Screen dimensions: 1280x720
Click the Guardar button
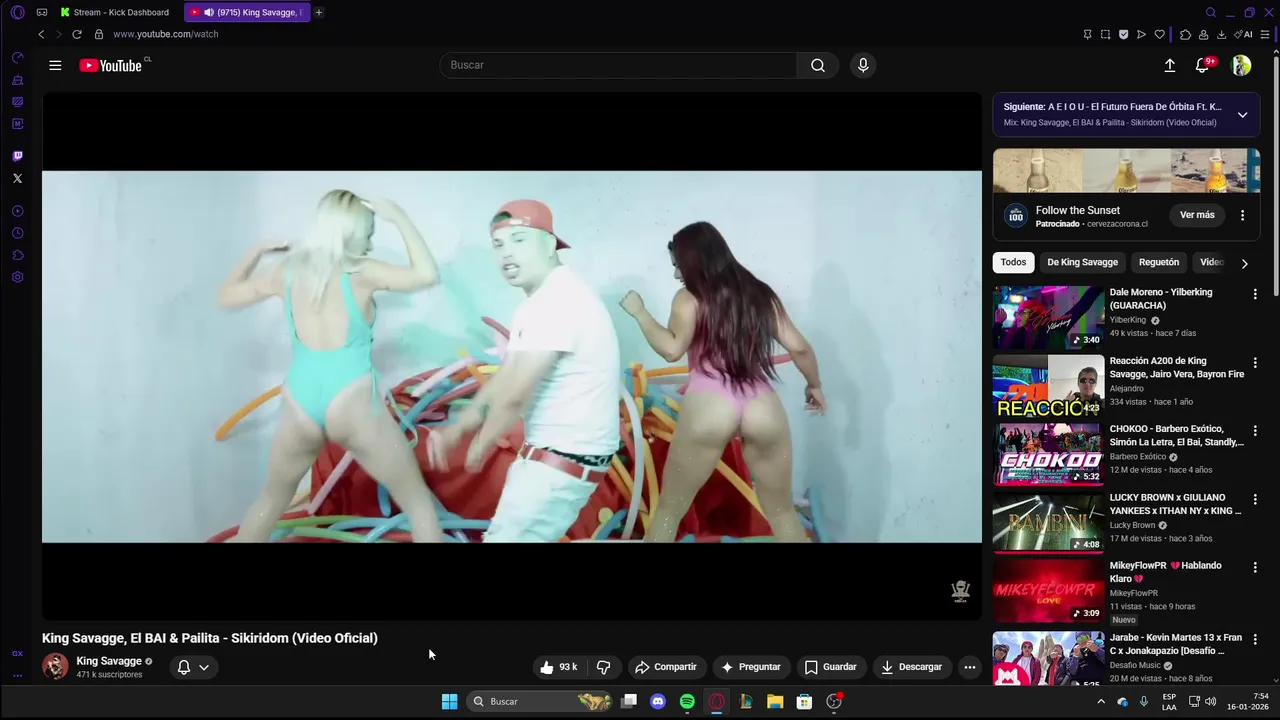click(x=830, y=667)
